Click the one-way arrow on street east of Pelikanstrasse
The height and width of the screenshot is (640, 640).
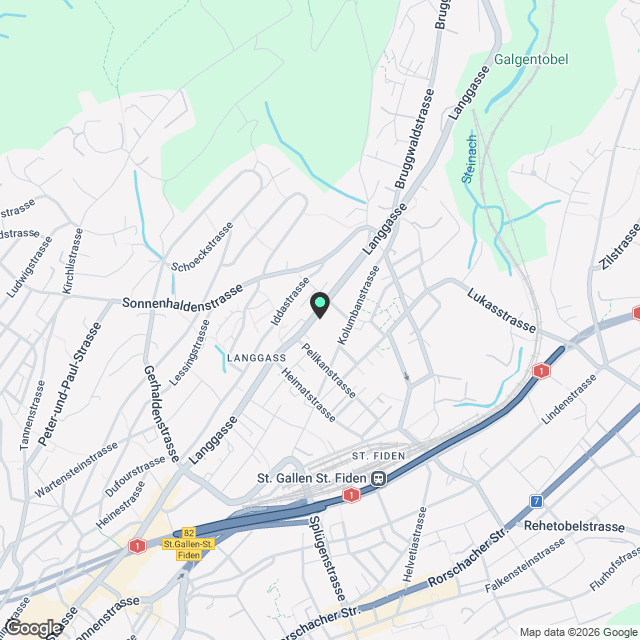[x=406, y=376]
